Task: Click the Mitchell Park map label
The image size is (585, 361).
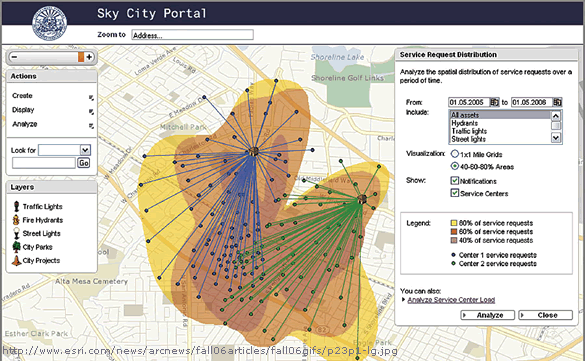Action: [x=183, y=127]
